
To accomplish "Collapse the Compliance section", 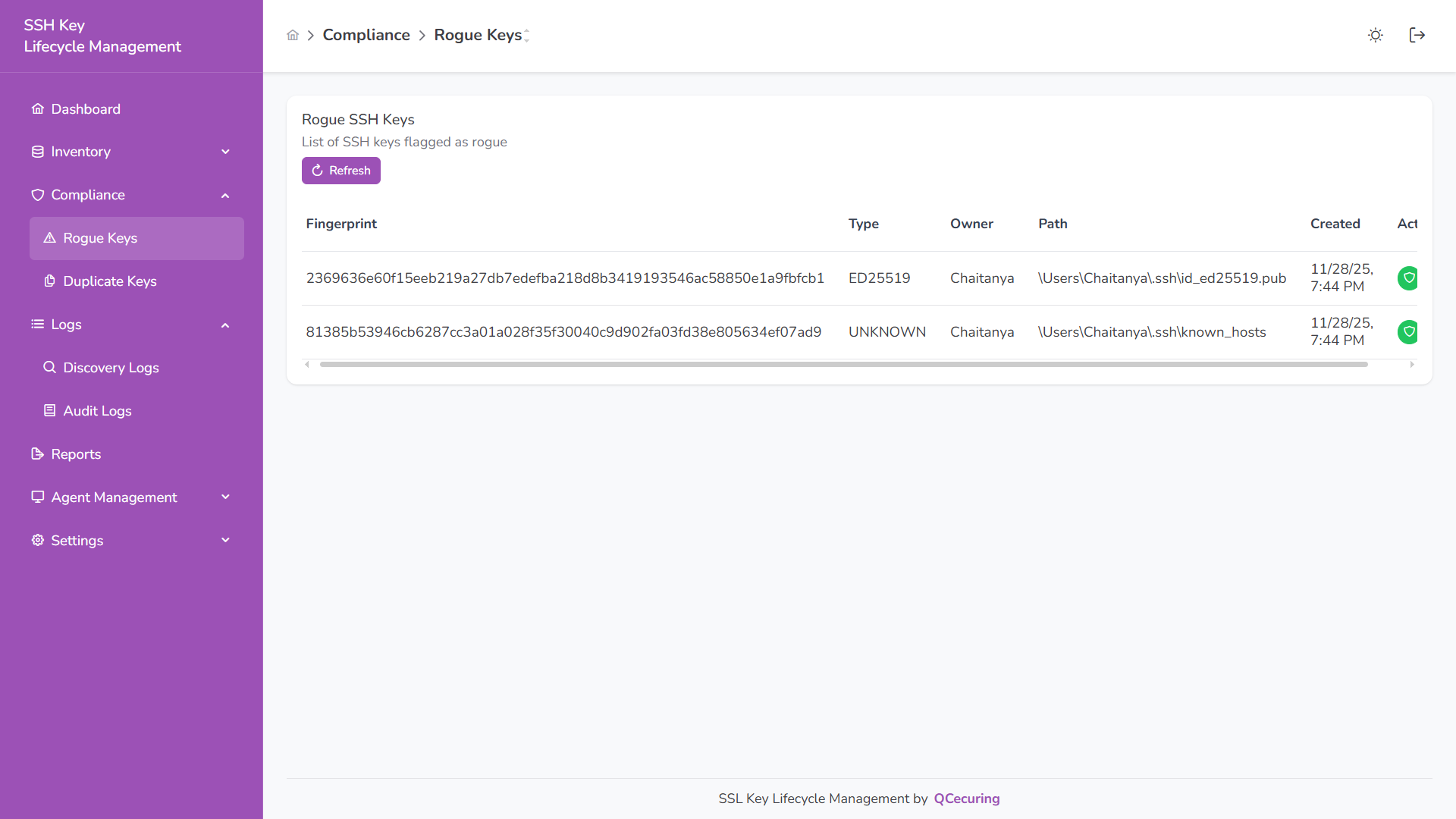I will click(225, 195).
